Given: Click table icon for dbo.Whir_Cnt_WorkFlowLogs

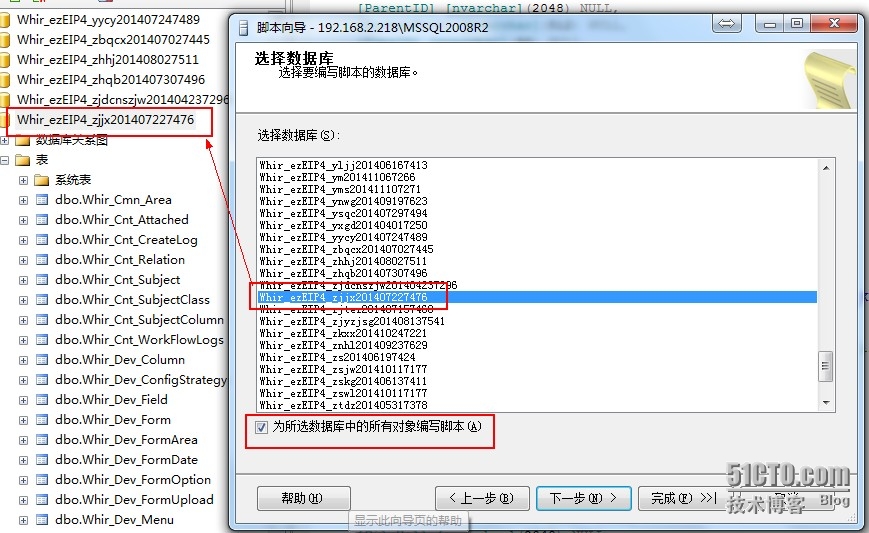Looking at the screenshot, I should 42,340.
